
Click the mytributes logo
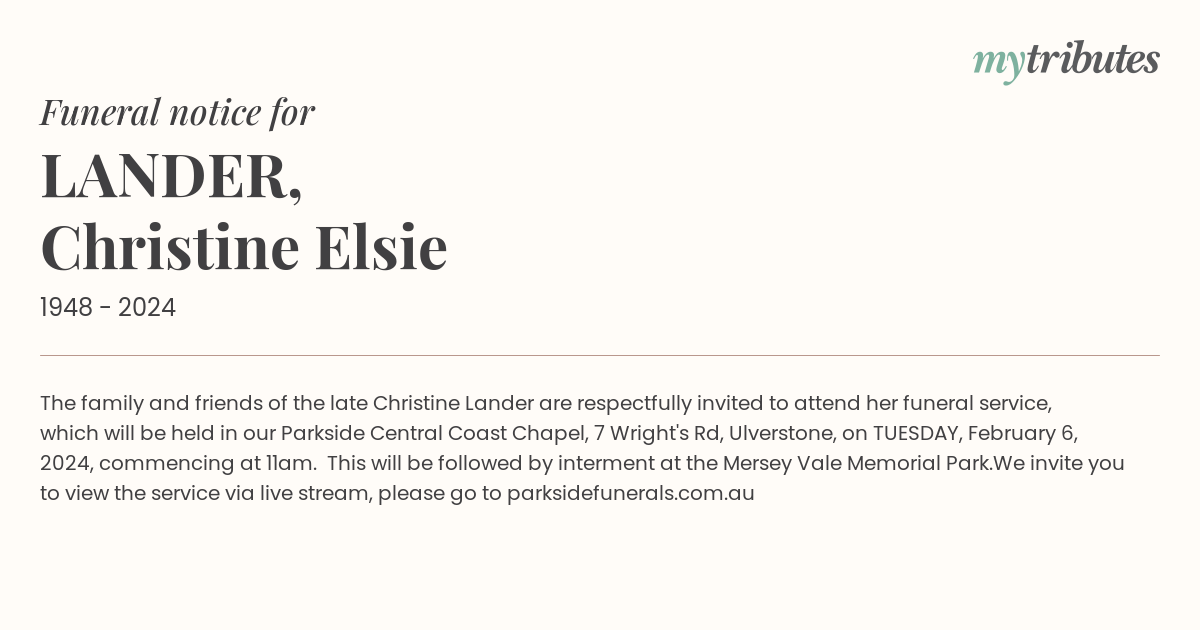pos(1066,61)
